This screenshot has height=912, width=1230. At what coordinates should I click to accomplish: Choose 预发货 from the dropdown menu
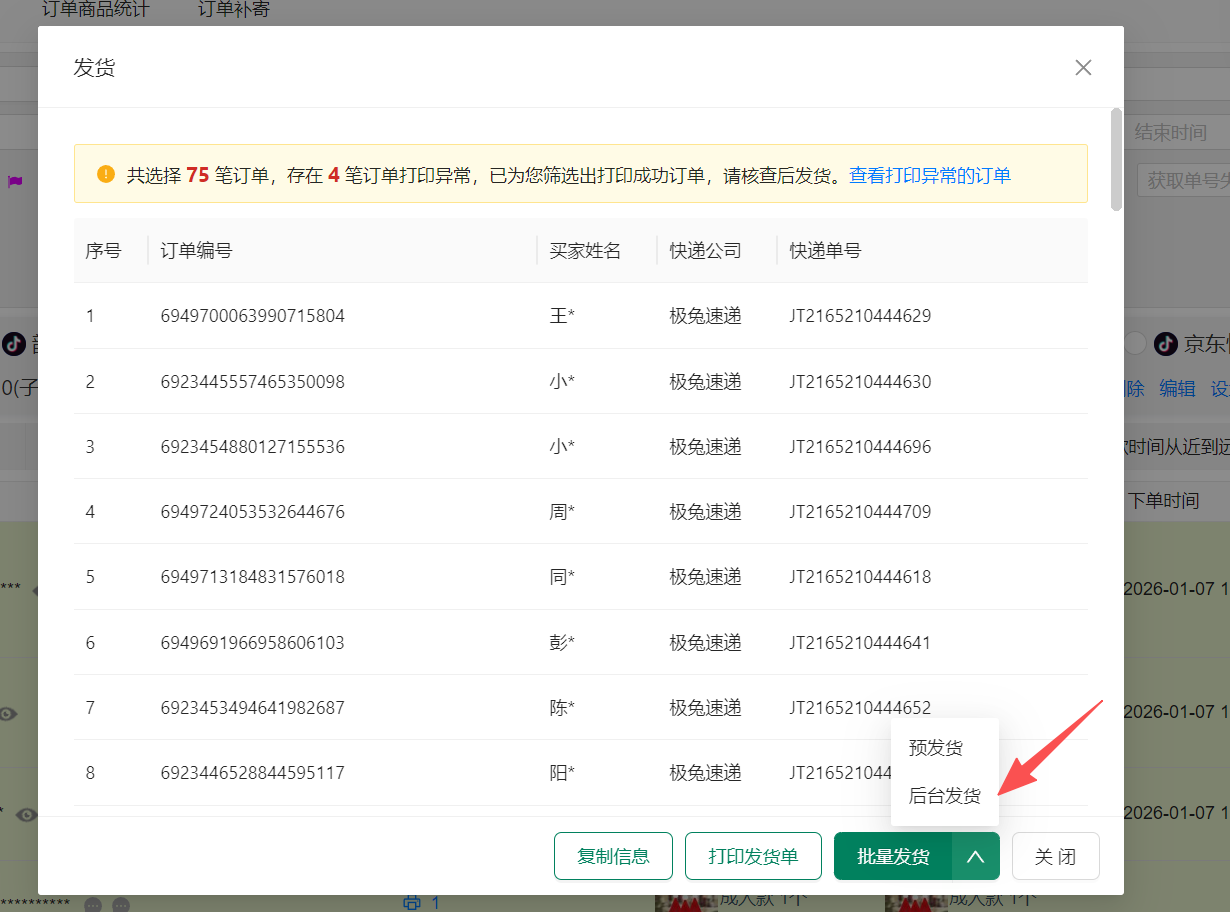pos(936,748)
